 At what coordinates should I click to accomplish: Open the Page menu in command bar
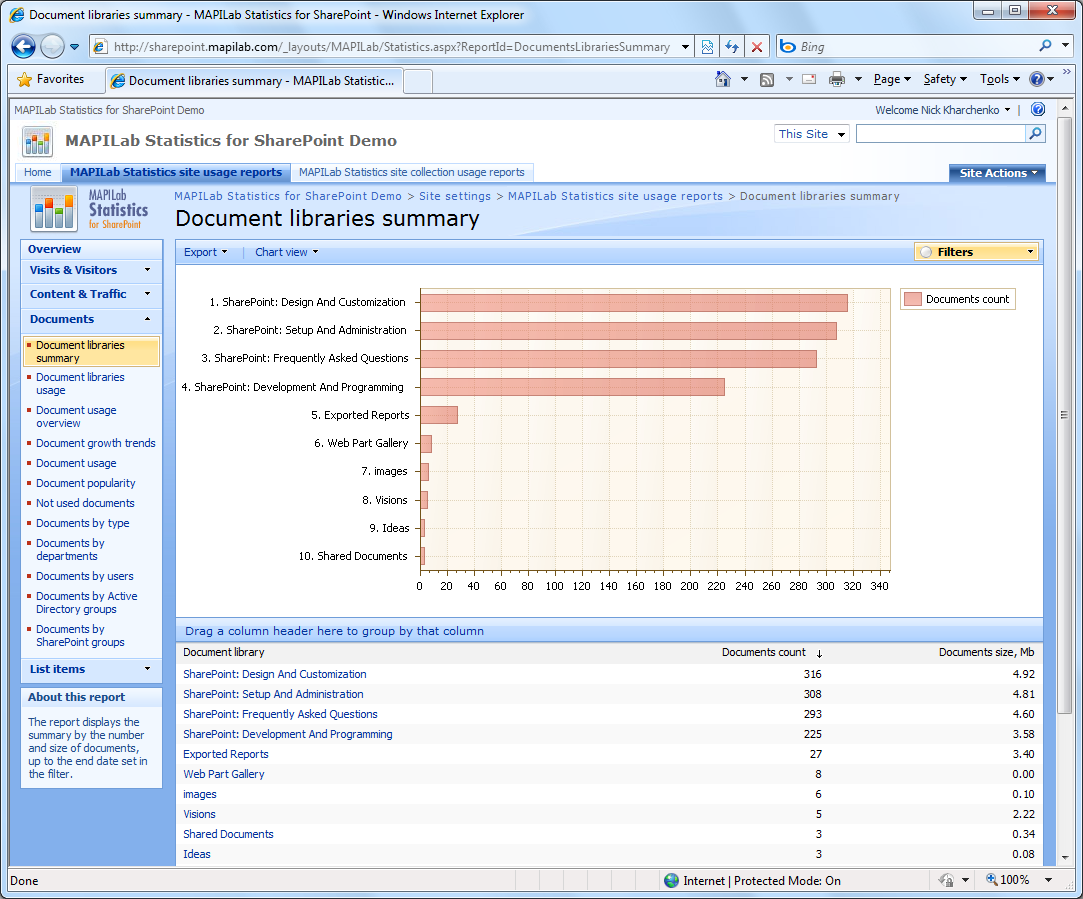click(x=892, y=79)
